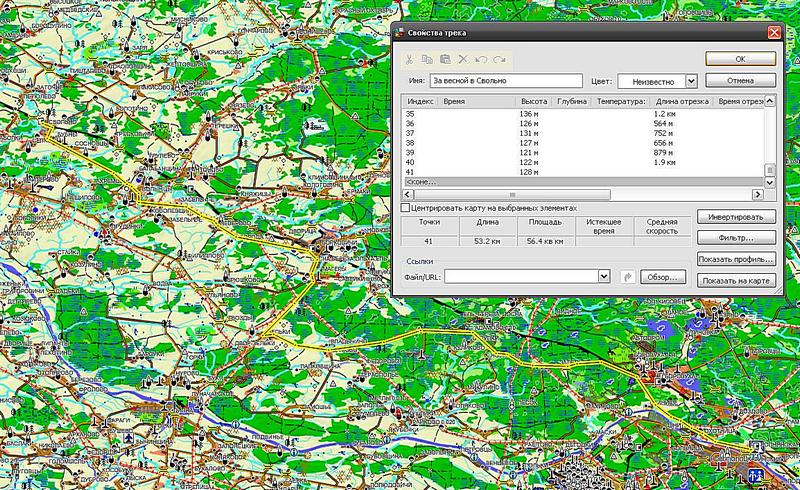Click the points list scroll up arrow
This screenshot has width=800, height=490.
pyautogui.click(x=769, y=101)
